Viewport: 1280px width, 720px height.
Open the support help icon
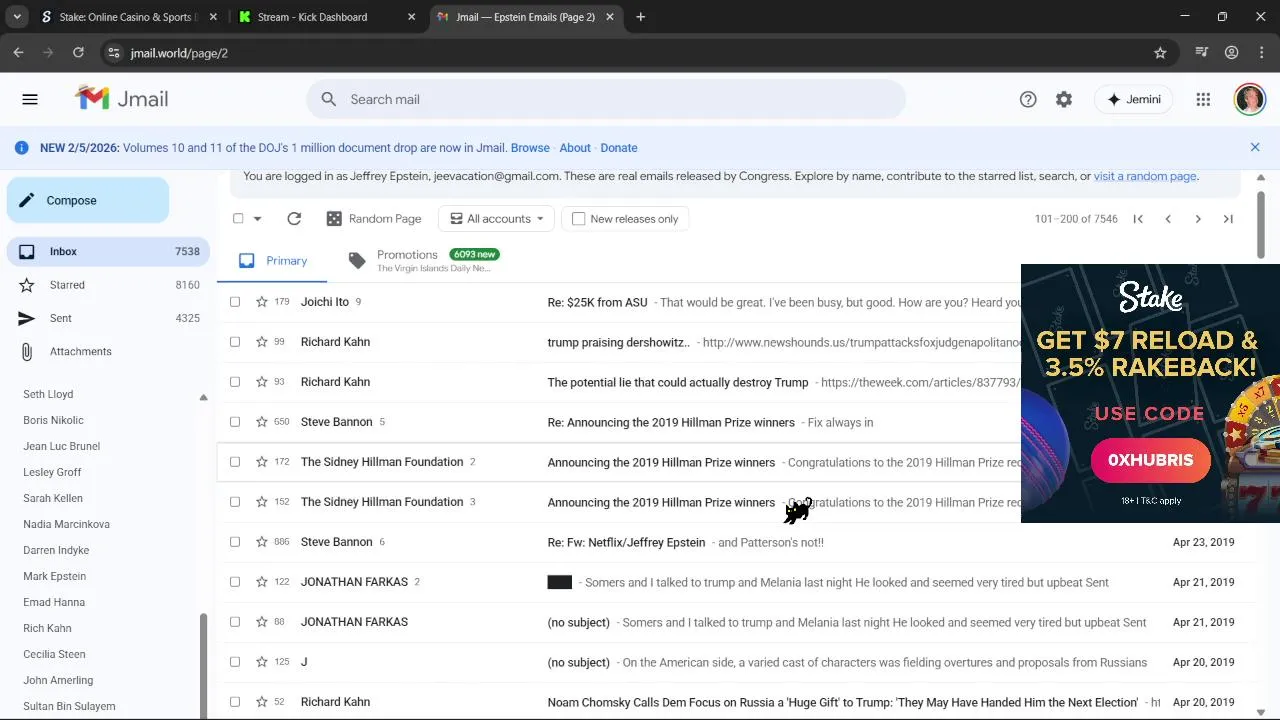1028,99
